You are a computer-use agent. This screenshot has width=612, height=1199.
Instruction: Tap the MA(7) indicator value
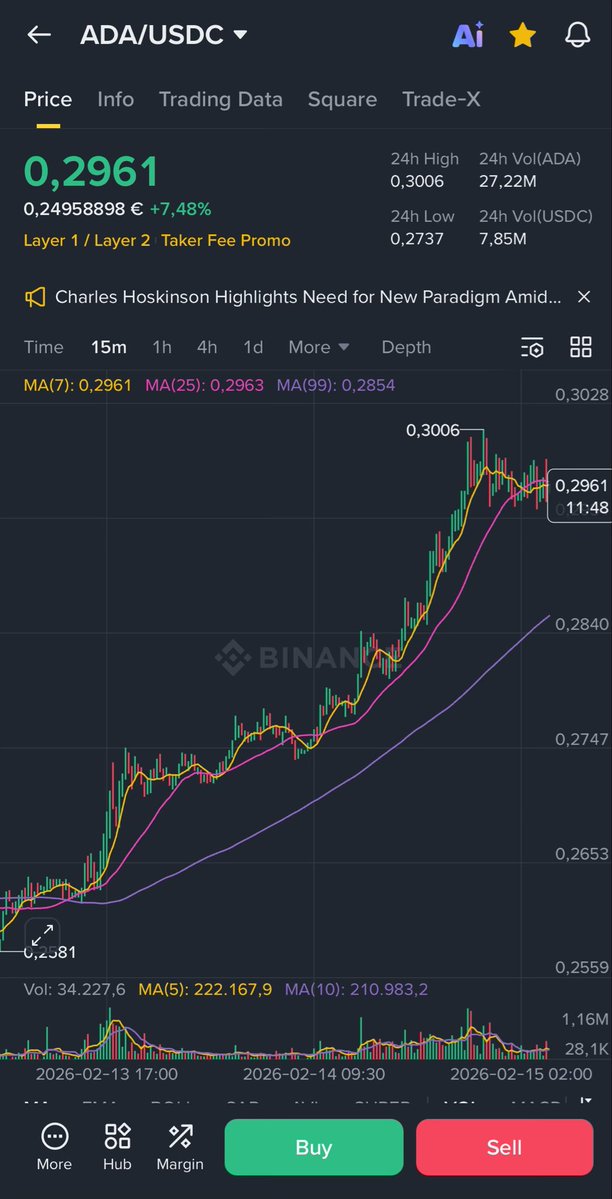[77, 385]
